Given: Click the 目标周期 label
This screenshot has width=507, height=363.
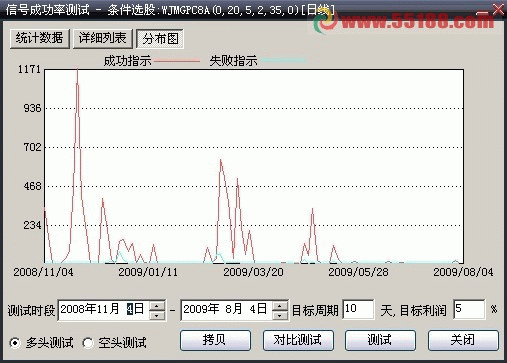Looking at the screenshot, I should 315,310.
